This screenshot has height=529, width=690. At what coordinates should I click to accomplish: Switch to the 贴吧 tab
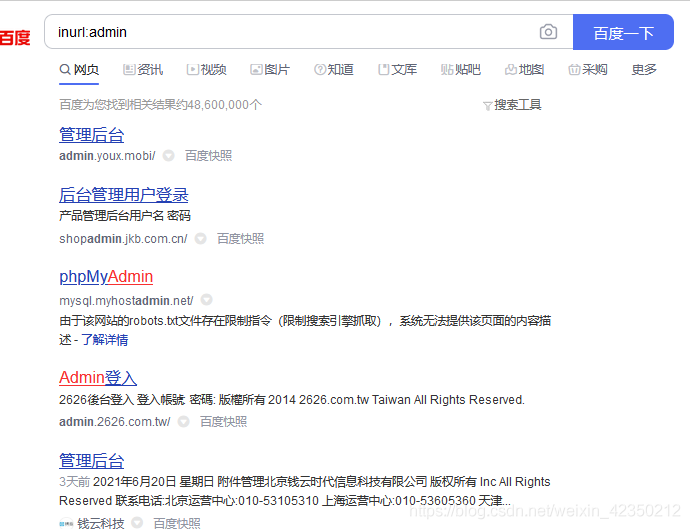coord(461,70)
